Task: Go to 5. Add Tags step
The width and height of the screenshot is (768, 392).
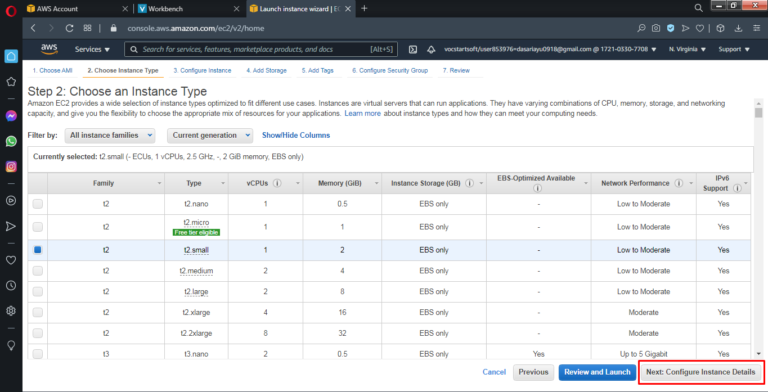Action: tap(317, 71)
